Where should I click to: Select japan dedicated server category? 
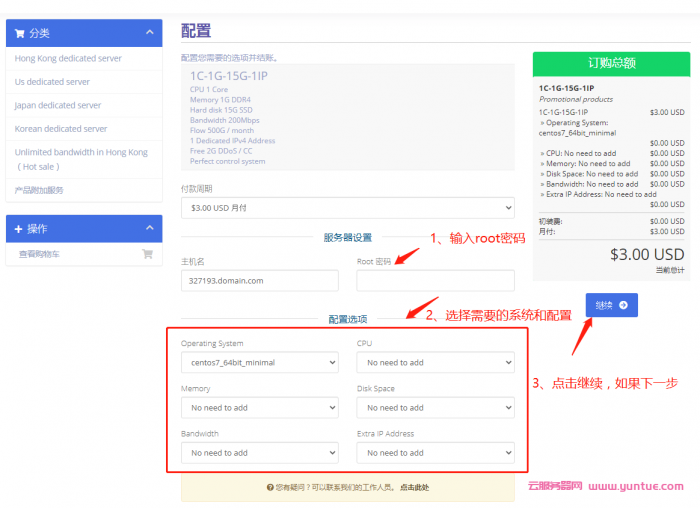[x=58, y=105]
